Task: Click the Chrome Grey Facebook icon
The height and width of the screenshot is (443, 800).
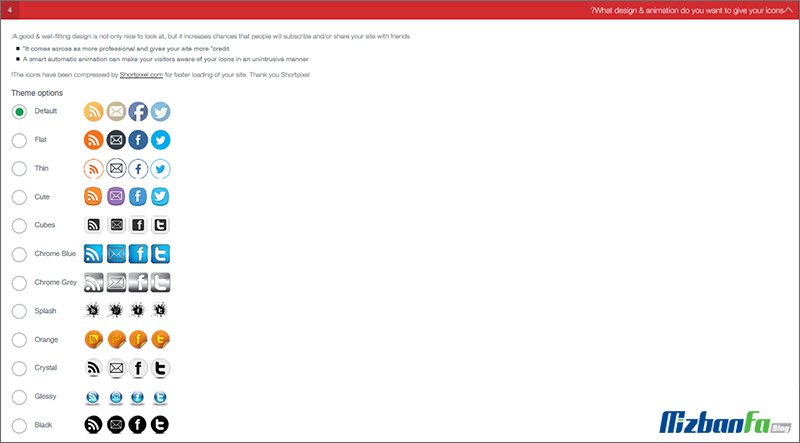Action: click(x=138, y=282)
